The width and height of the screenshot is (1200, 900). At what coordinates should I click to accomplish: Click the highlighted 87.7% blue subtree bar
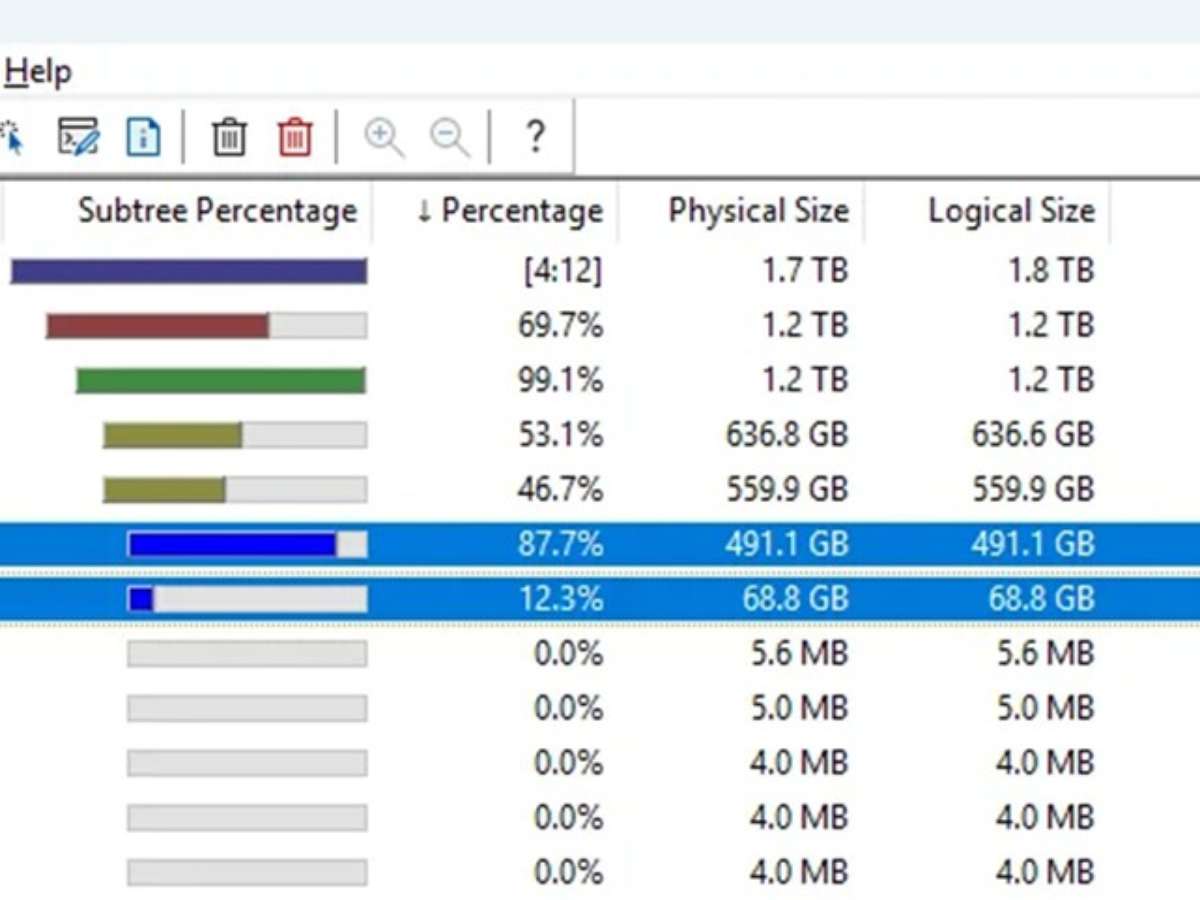click(x=232, y=545)
